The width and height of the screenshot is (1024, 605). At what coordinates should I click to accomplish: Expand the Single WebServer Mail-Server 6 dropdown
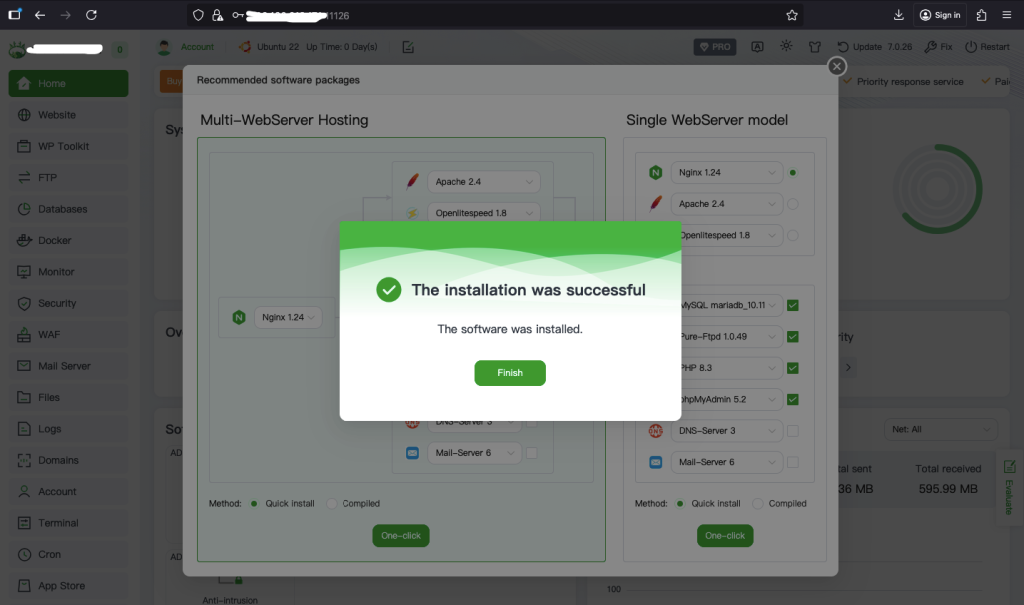click(x=725, y=462)
